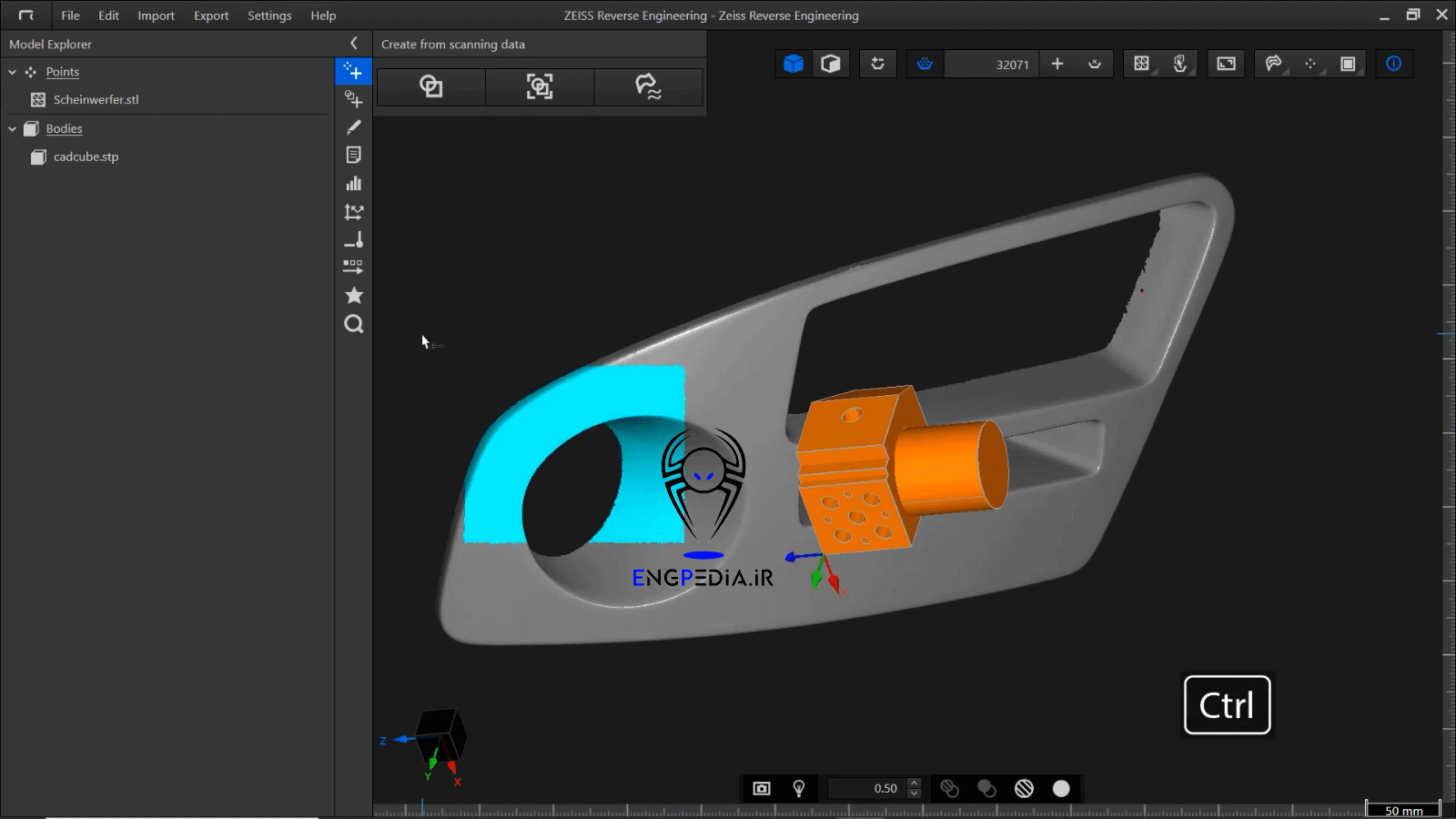Click the bar chart icon in sidebar
The width and height of the screenshot is (1456, 819).
coord(353,184)
